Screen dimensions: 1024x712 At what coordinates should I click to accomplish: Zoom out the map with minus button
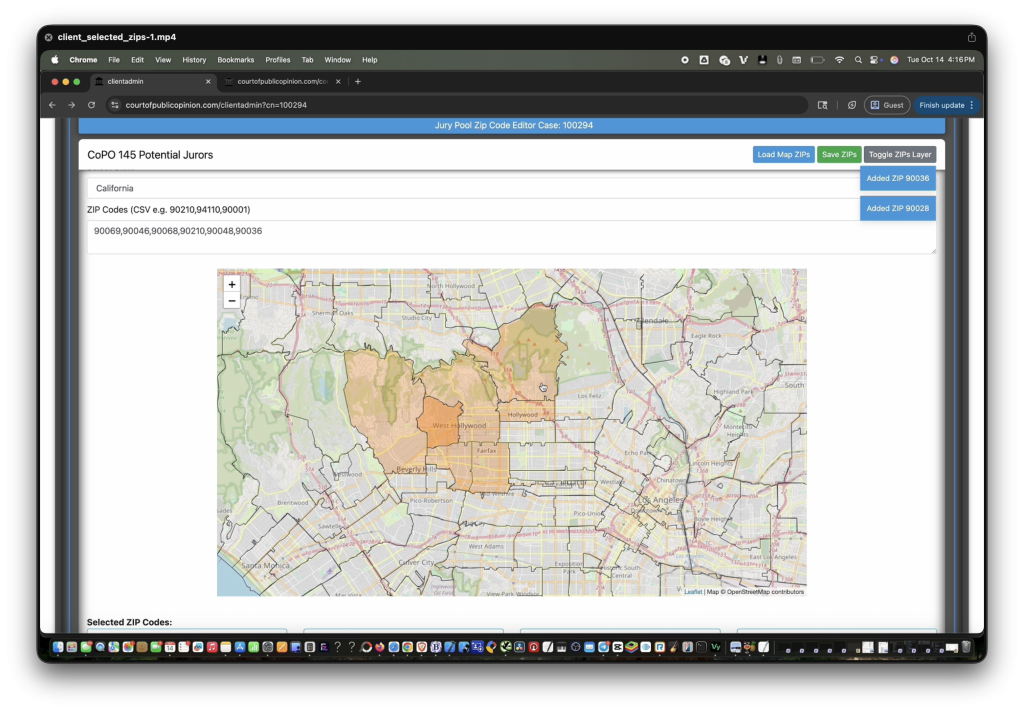point(231,300)
